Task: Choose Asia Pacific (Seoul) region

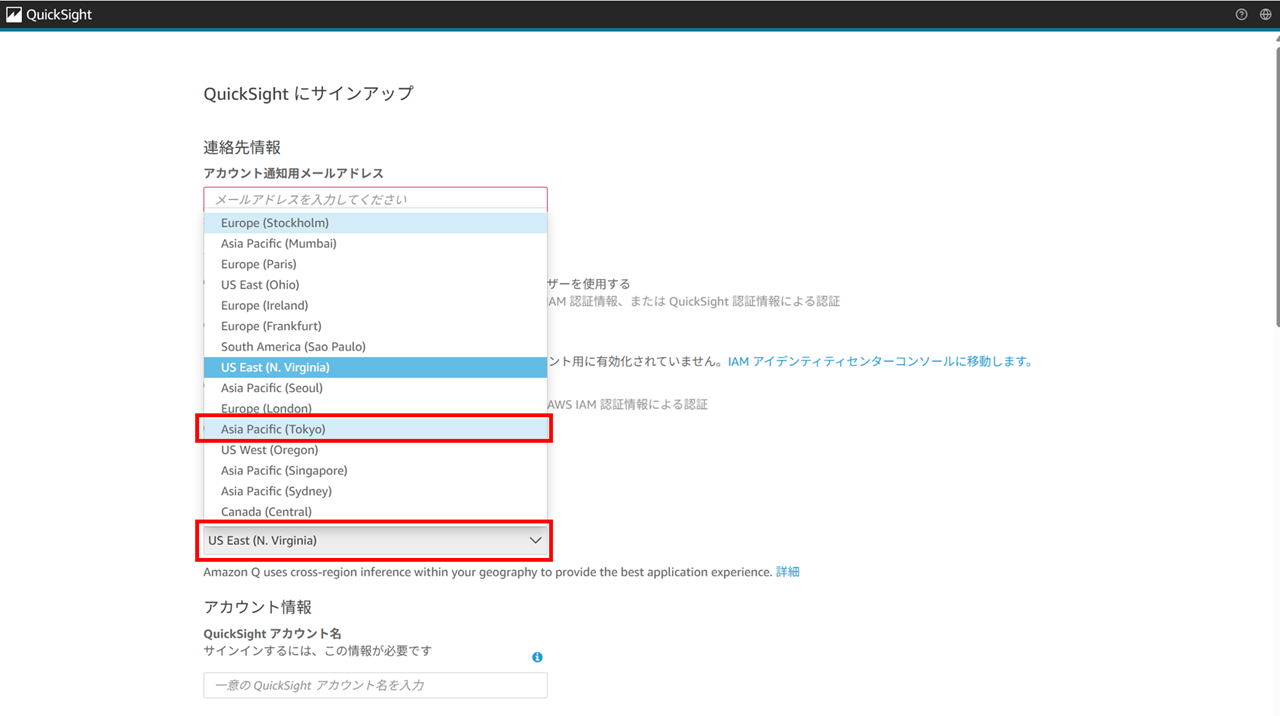Action: click(x=375, y=388)
